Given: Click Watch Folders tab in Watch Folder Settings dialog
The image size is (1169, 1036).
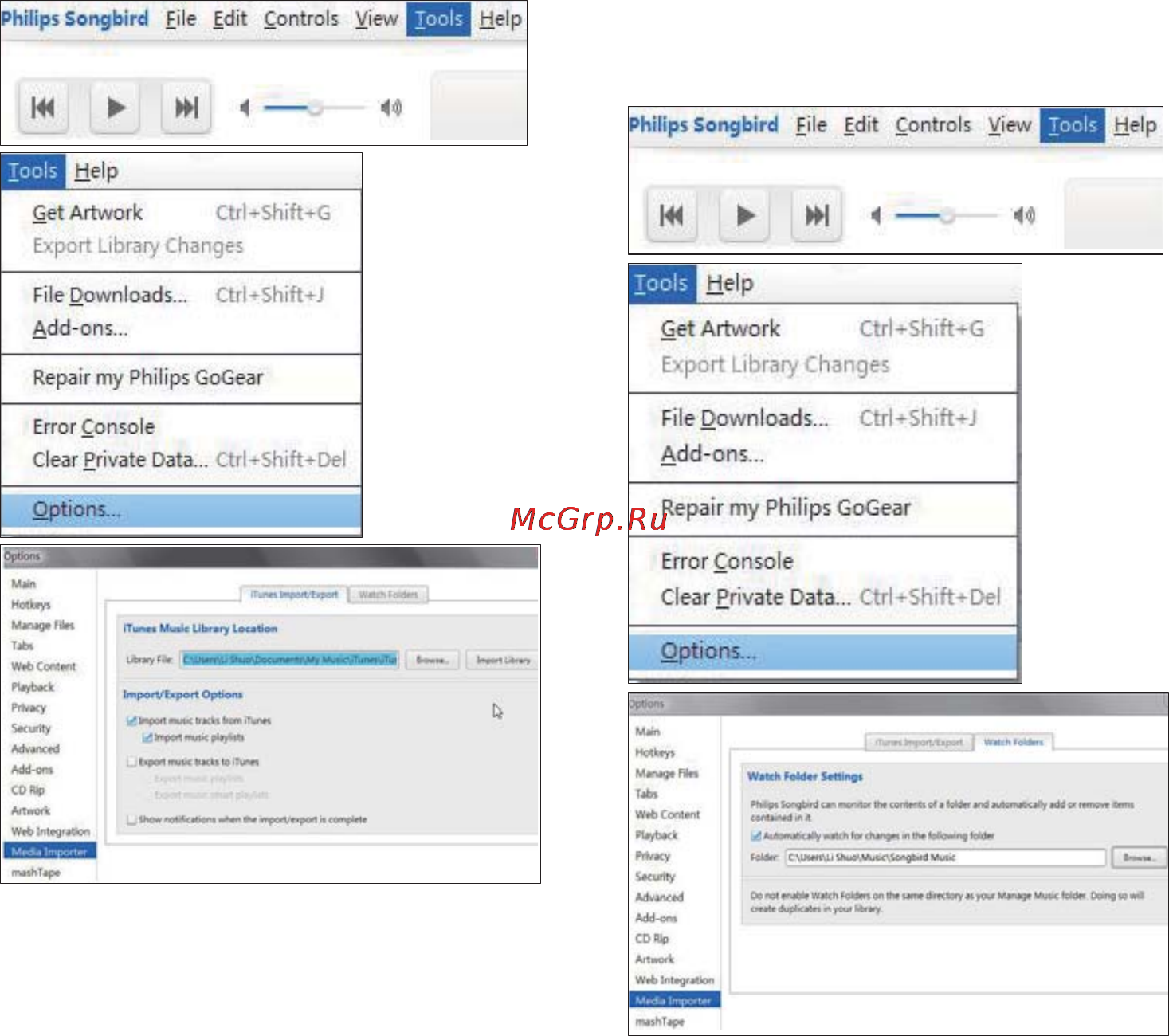Looking at the screenshot, I should [x=1013, y=742].
